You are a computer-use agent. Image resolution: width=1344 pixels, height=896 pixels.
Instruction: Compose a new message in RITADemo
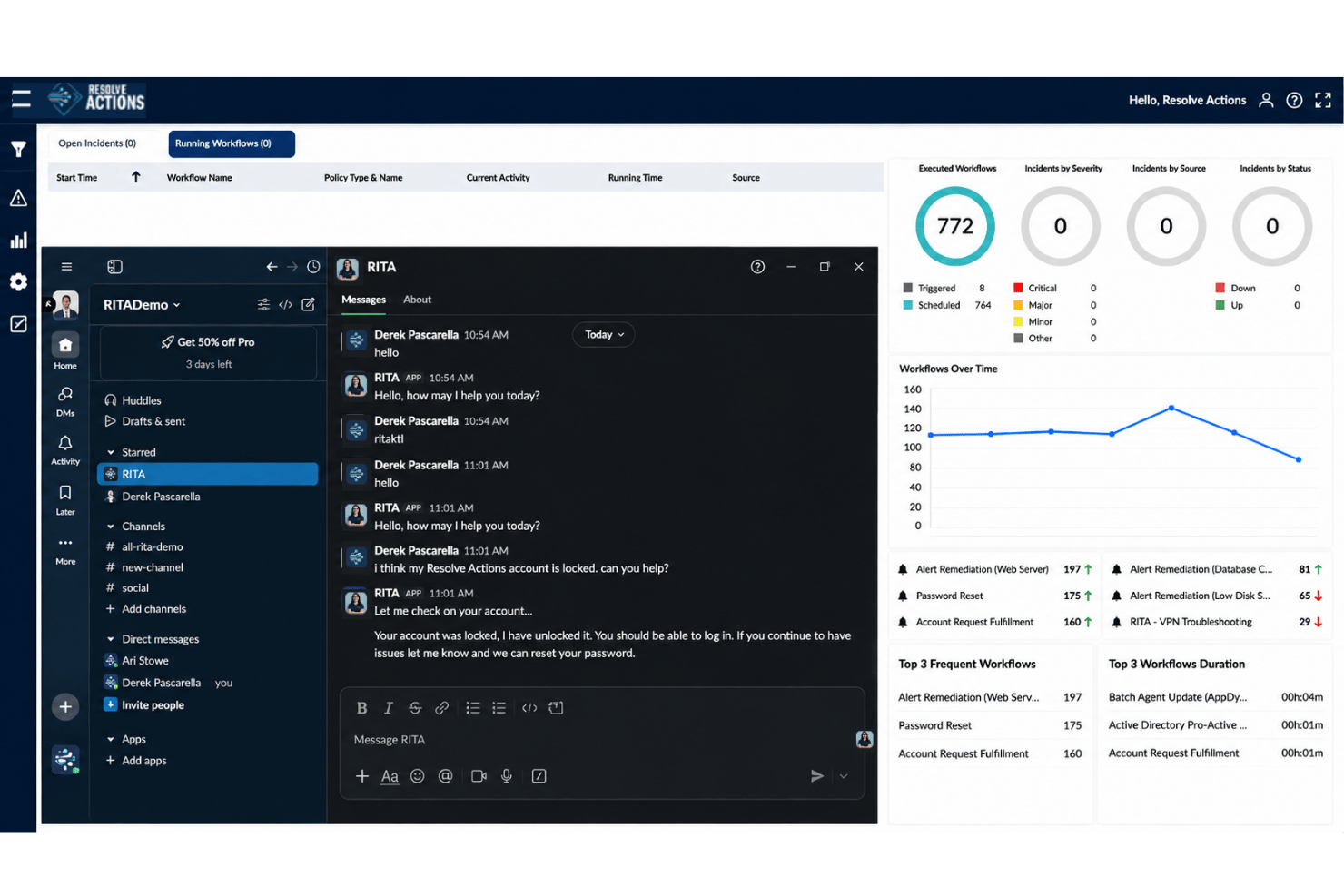coord(309,305)
